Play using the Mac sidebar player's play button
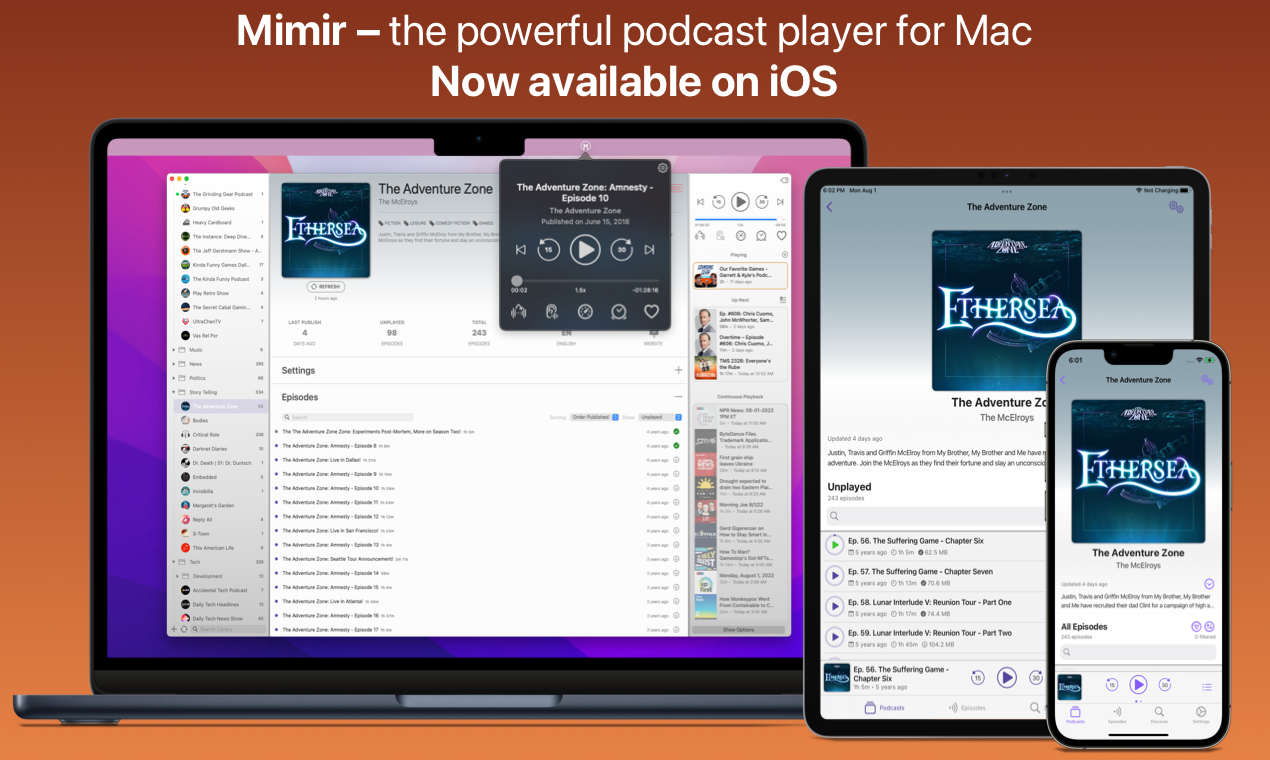 click(x=740, y=201)
